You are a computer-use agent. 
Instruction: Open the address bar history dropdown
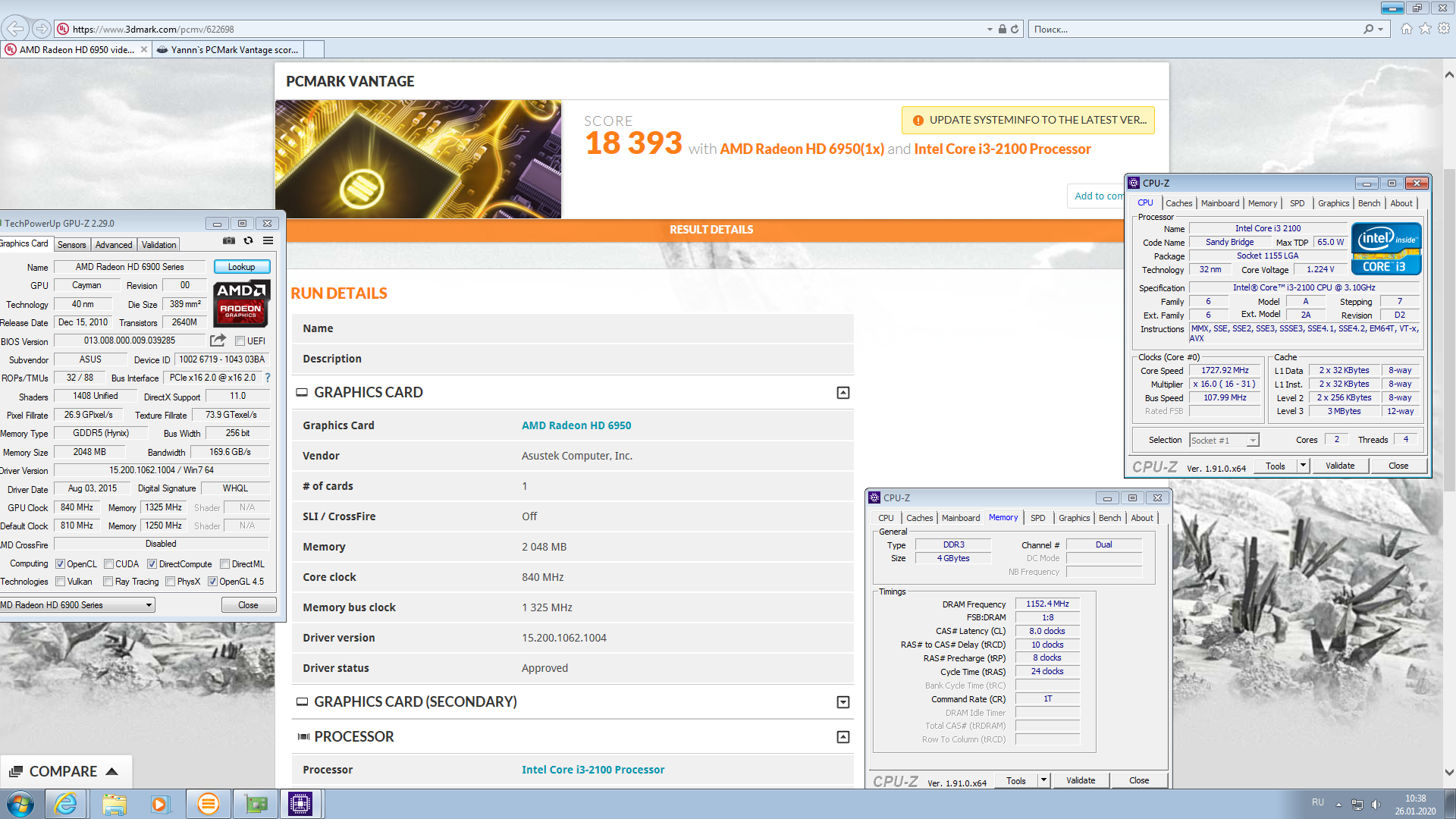click(x=990, y=29)
